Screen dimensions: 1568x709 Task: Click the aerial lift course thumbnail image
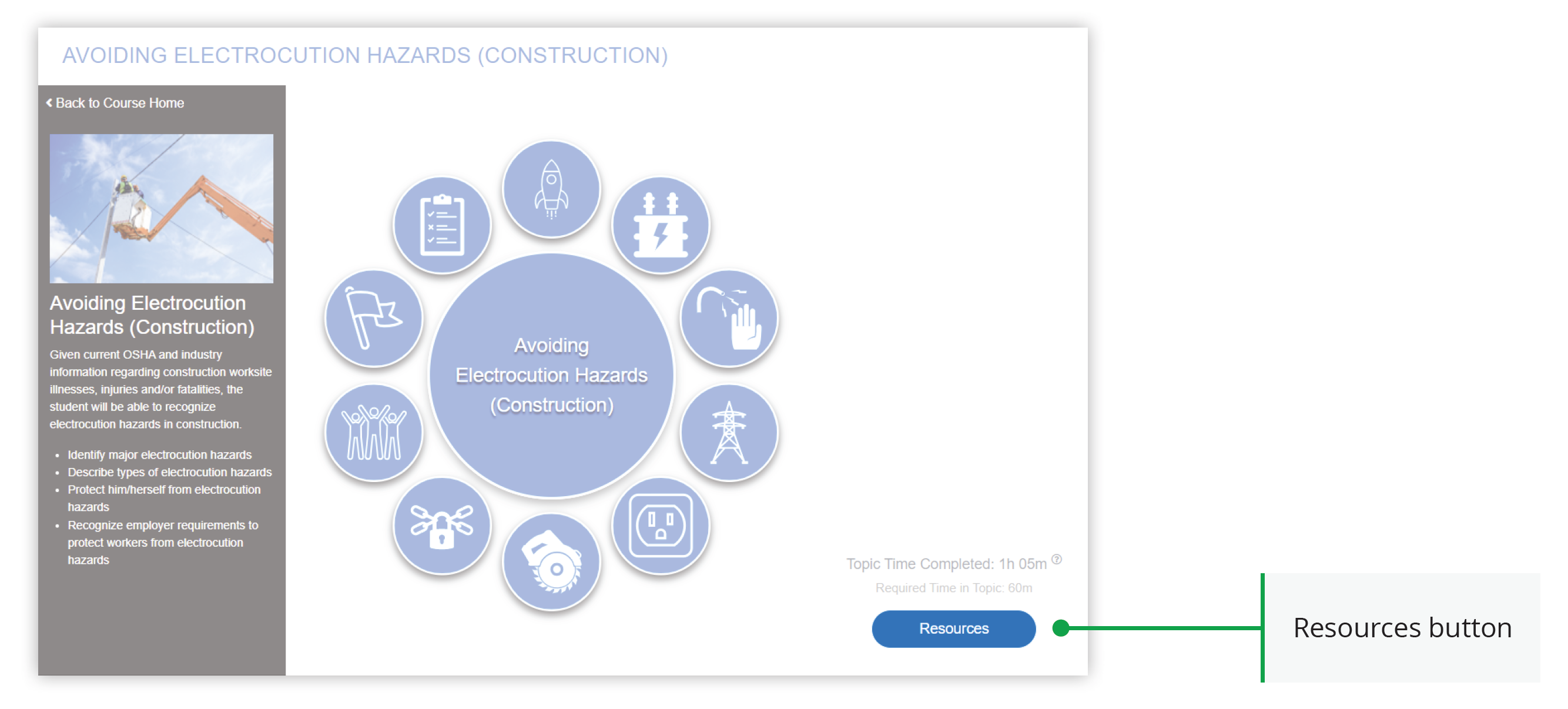(x=161, y=207)
